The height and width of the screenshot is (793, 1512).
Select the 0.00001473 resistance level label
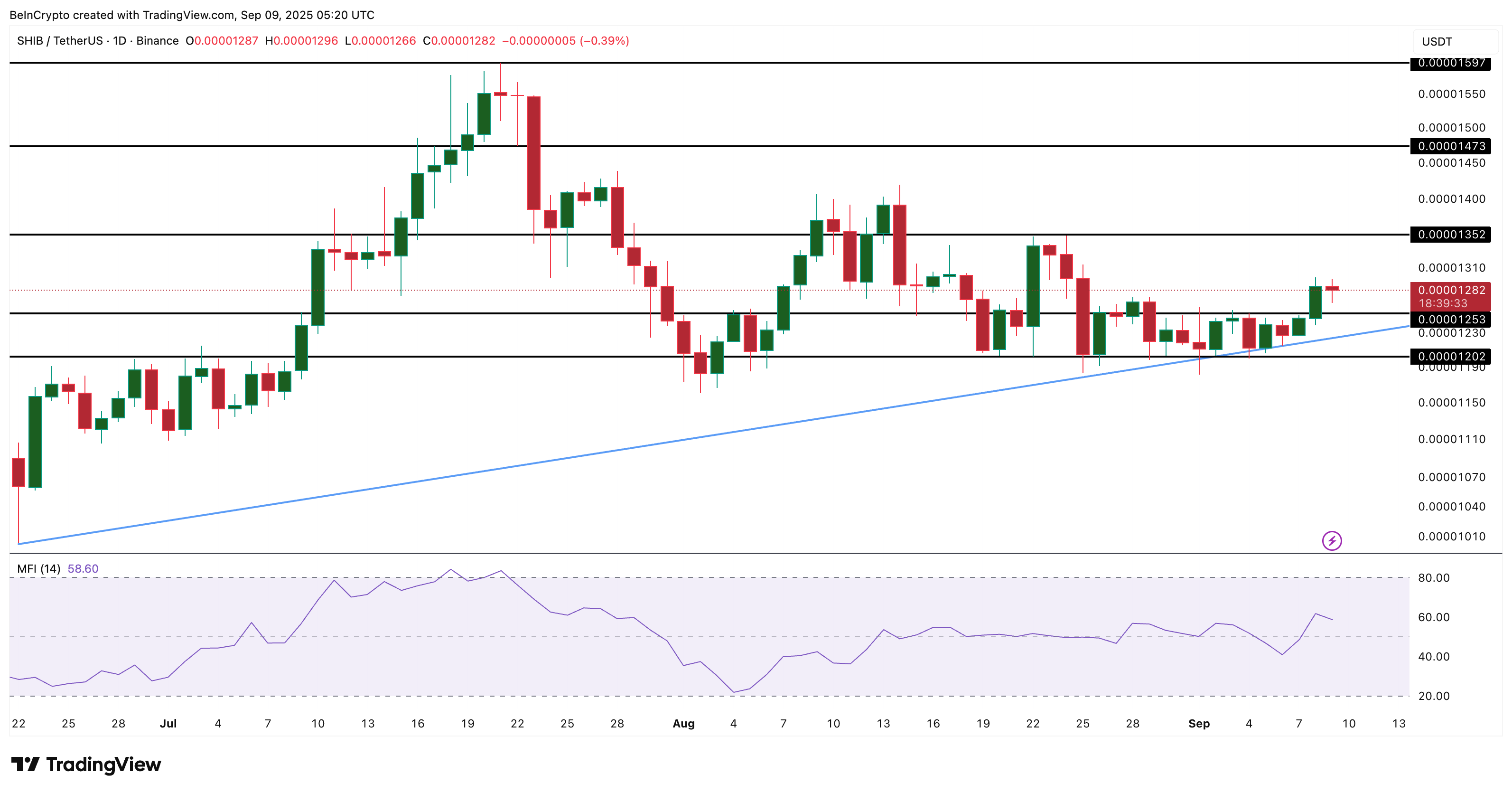pyautogui.click(x=1450, y=146)
